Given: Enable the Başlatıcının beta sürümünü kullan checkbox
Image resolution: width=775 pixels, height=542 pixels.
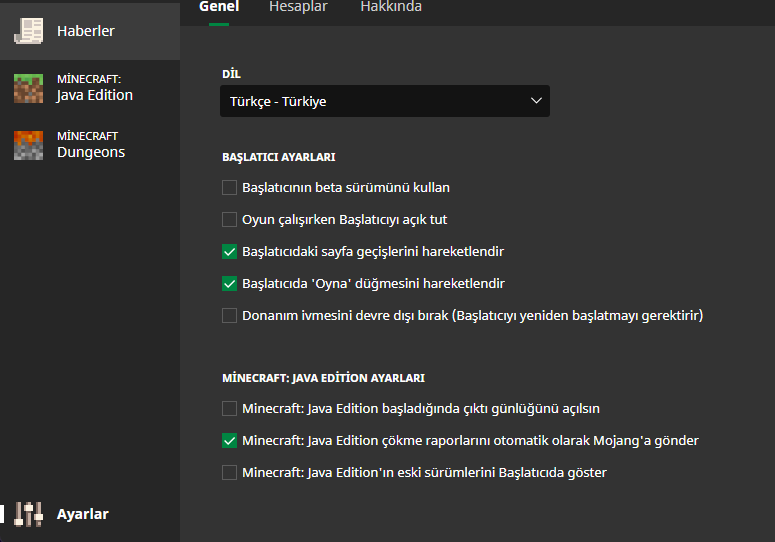Looking at the screenshot, I should click(230, 187).
